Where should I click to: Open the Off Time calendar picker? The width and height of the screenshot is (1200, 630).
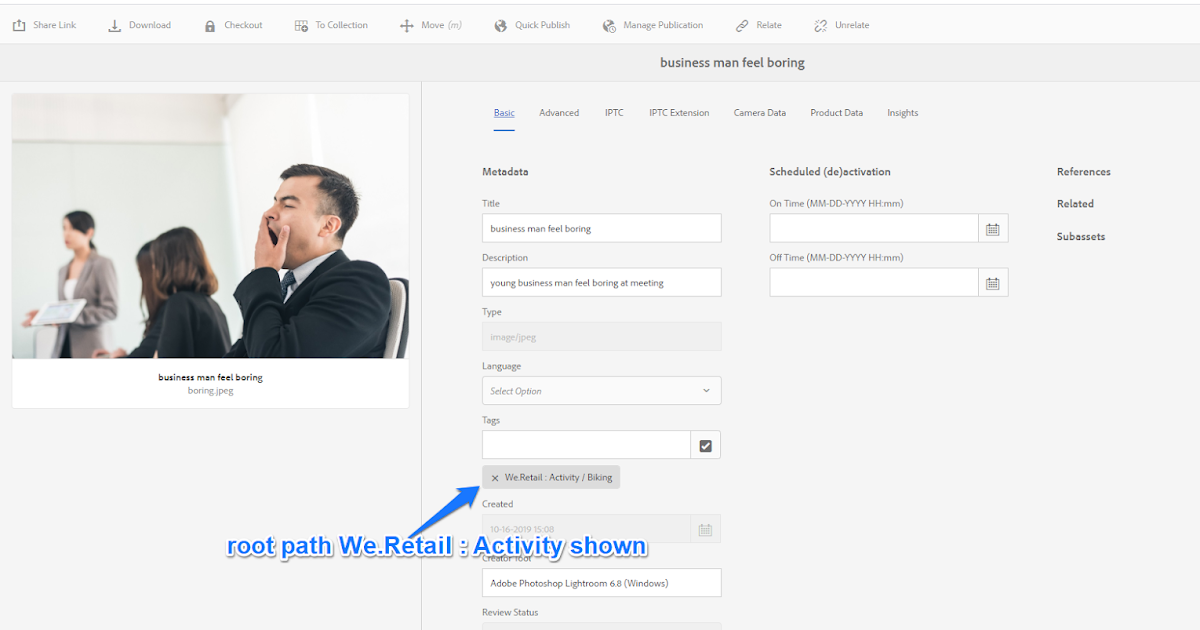(993, 282)
